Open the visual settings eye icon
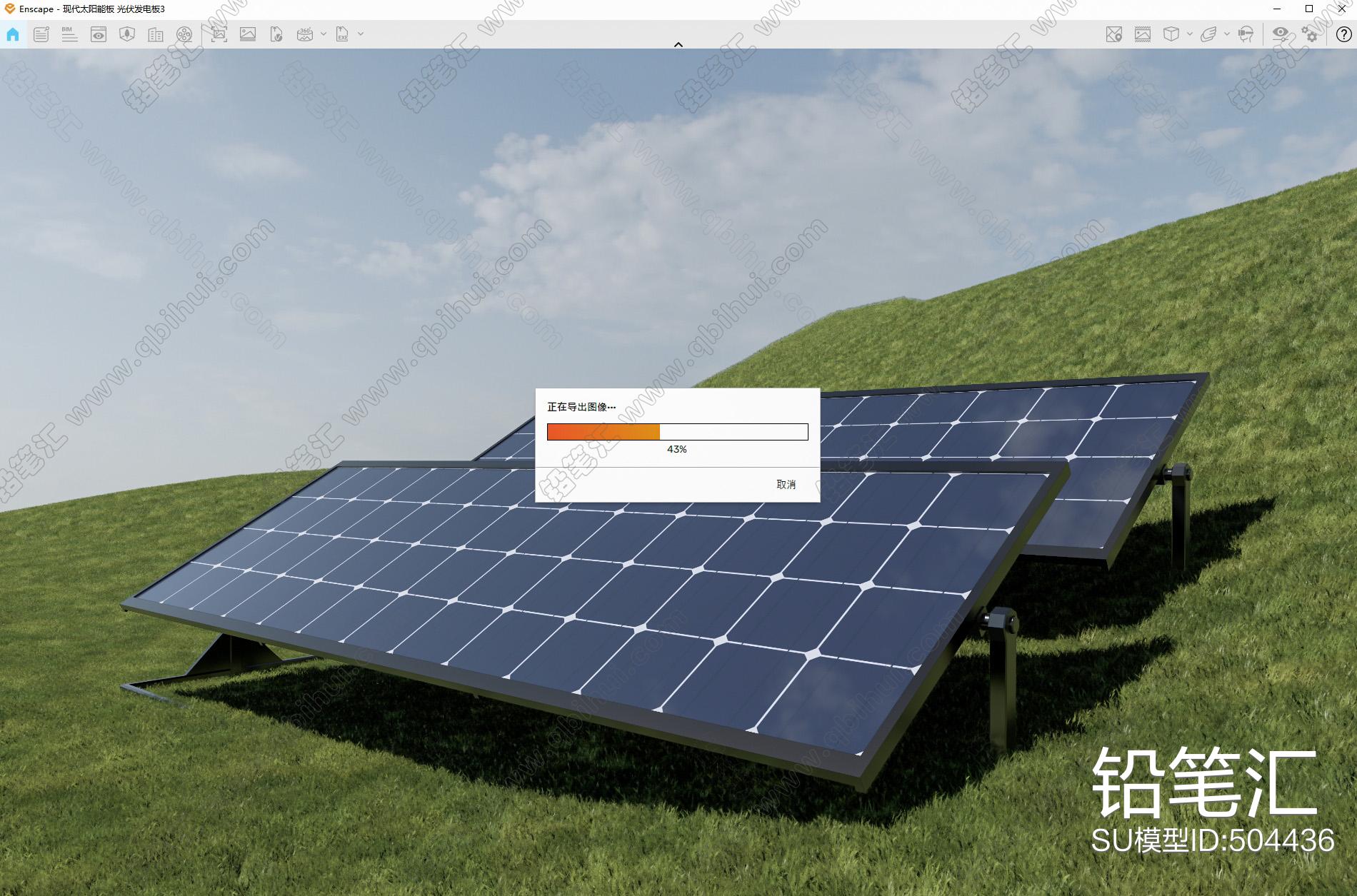The height and width of the screenshot is (896, 1357). point(1281,34)
